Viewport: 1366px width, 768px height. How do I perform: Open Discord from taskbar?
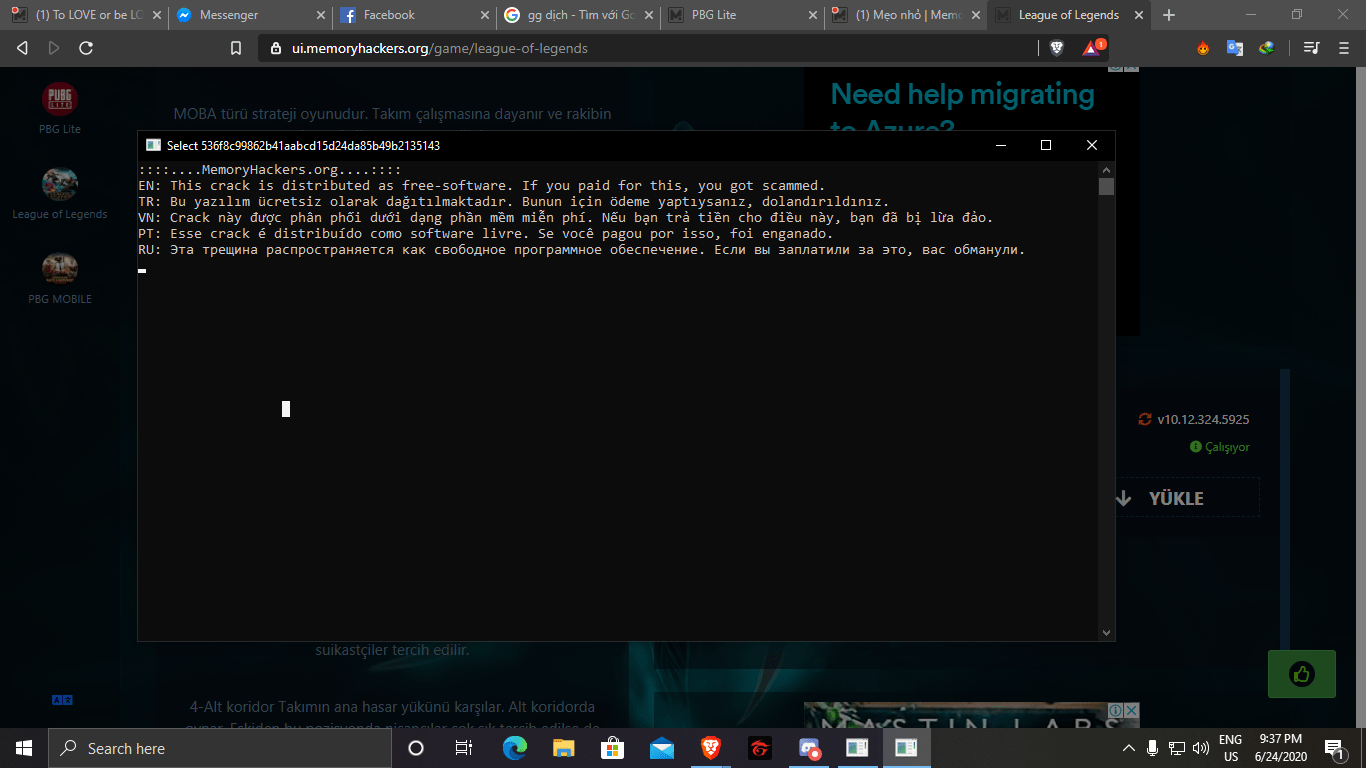(x=808, y=748)
